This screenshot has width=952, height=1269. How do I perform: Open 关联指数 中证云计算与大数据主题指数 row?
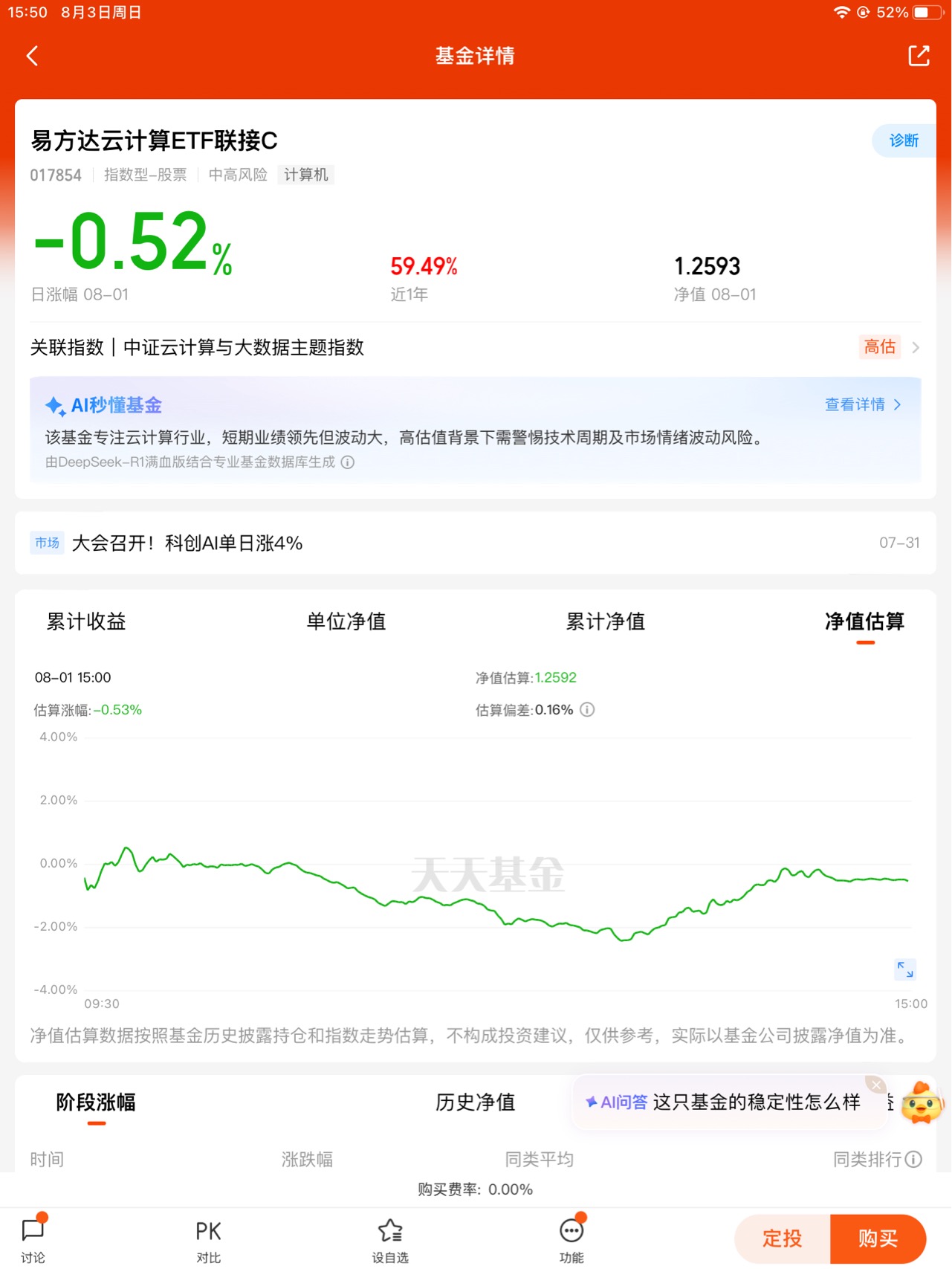coord(476,347)
